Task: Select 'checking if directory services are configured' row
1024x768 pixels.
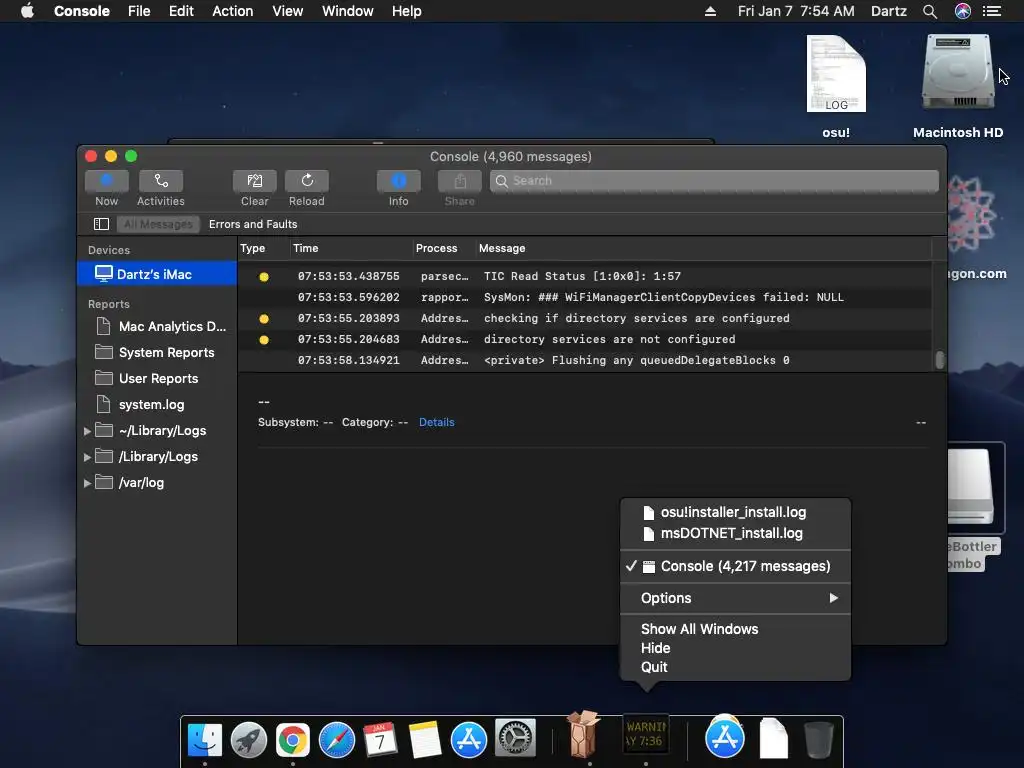Action: pos(584,318)
